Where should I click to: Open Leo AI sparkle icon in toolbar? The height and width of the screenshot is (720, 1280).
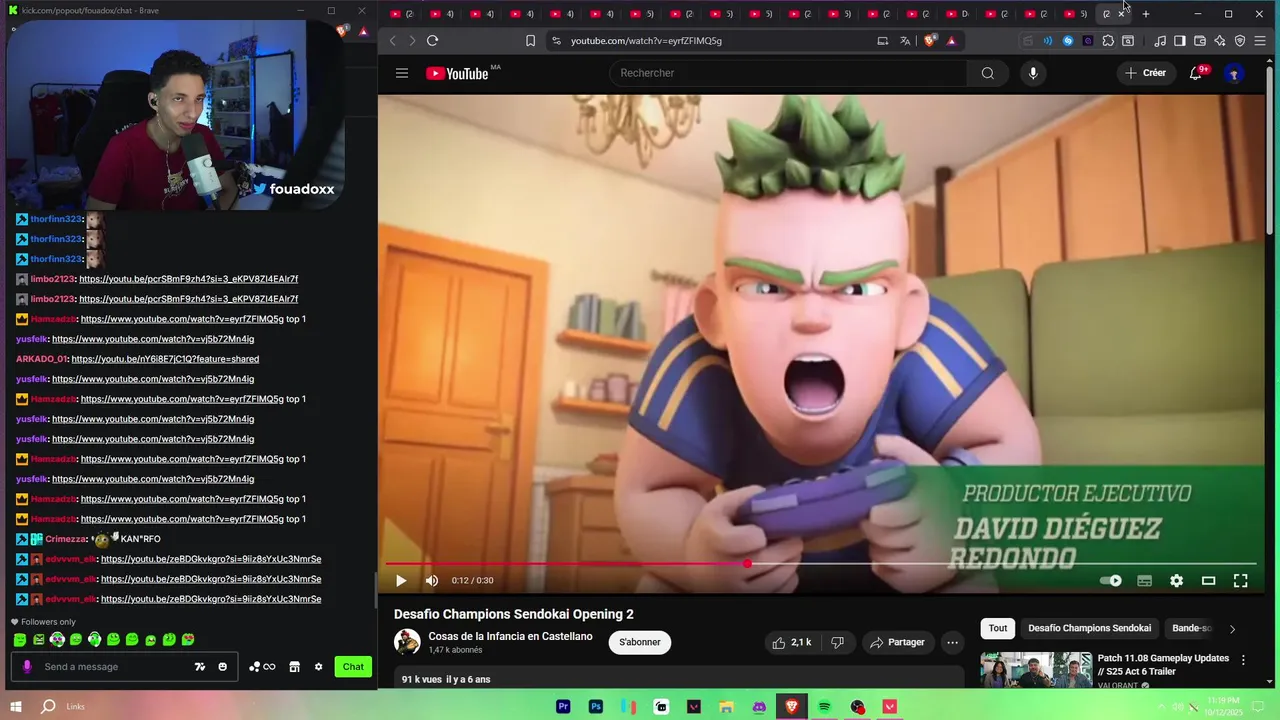tap(1220, 41)
